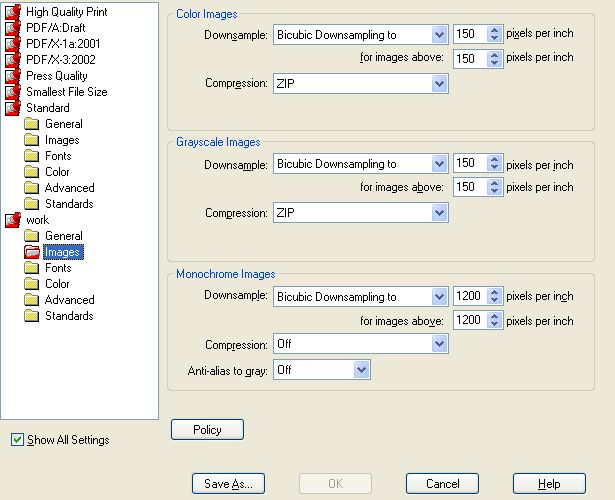Select the Smallest File Size preset icon
This screenshot has width=615, height=500.
coord(13,92)
